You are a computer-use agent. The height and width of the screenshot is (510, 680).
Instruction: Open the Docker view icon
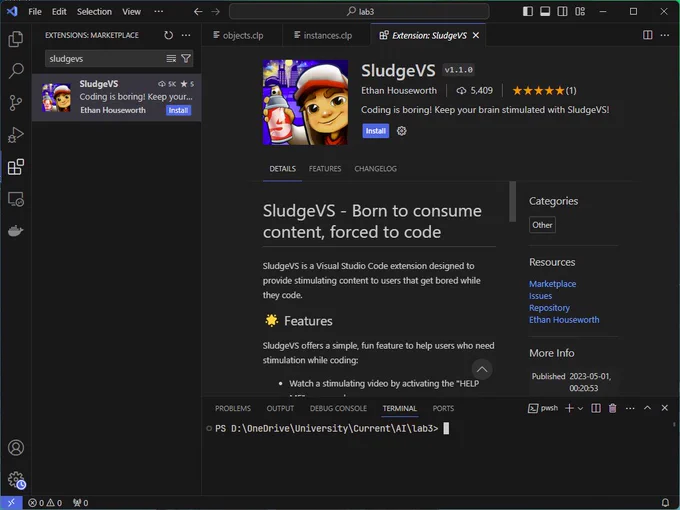pos(16,231)
